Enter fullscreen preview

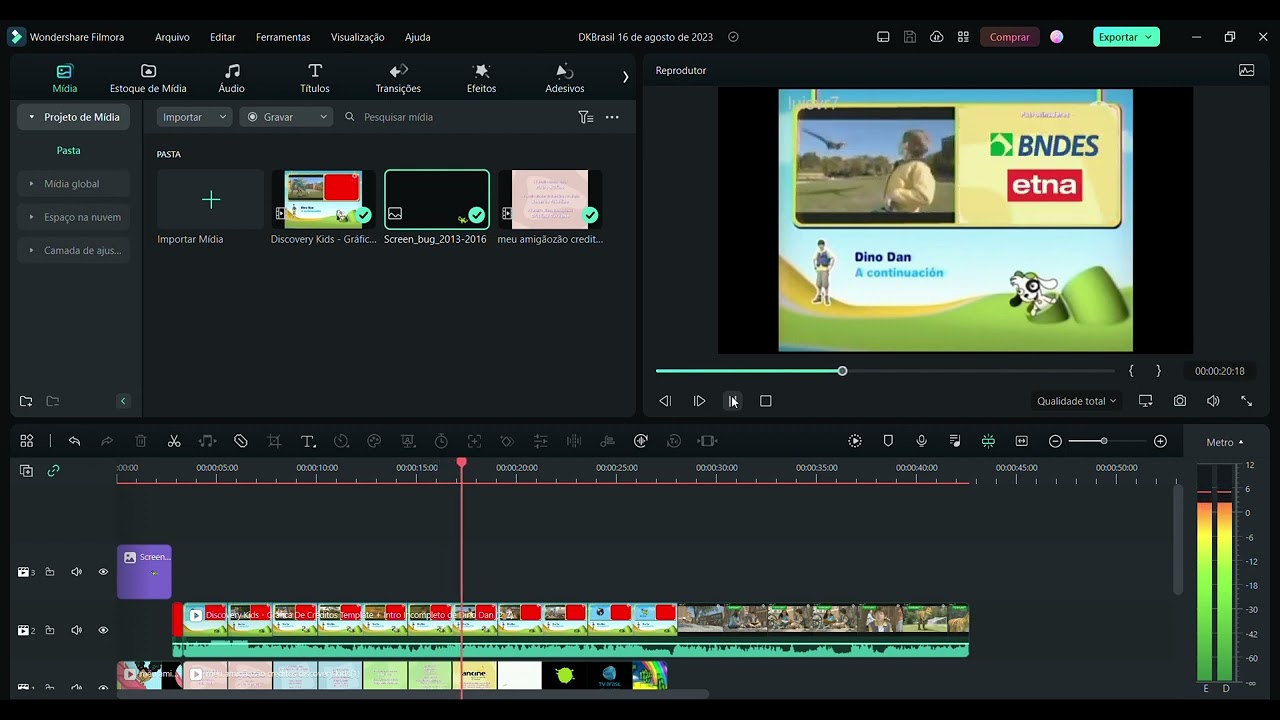tap(1247, 401)
